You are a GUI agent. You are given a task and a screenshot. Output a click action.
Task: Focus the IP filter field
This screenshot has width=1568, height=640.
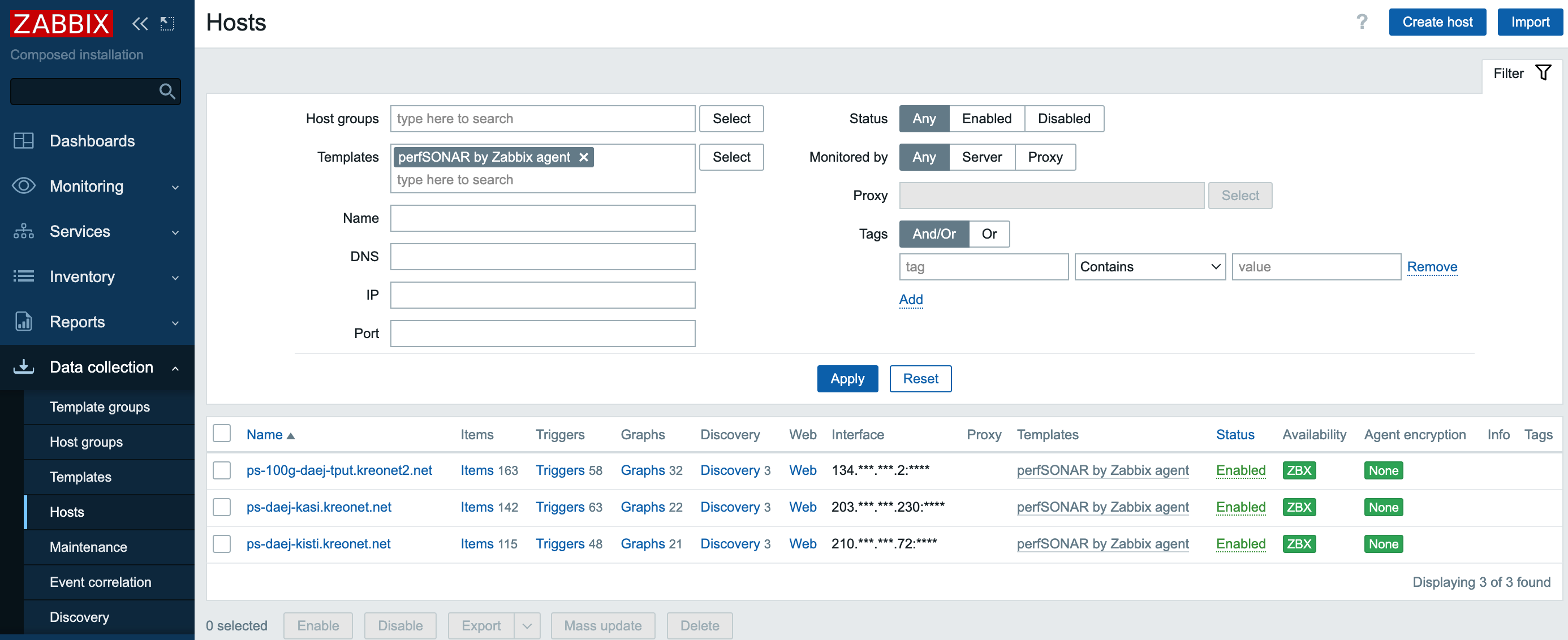point(542,295)
